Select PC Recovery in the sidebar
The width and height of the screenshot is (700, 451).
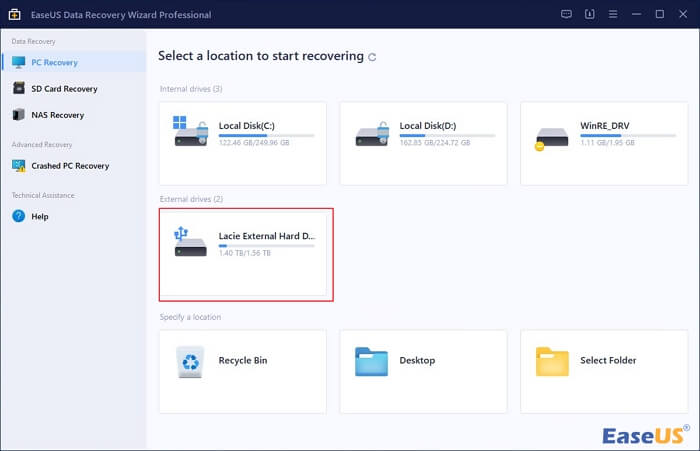[55, 62]
